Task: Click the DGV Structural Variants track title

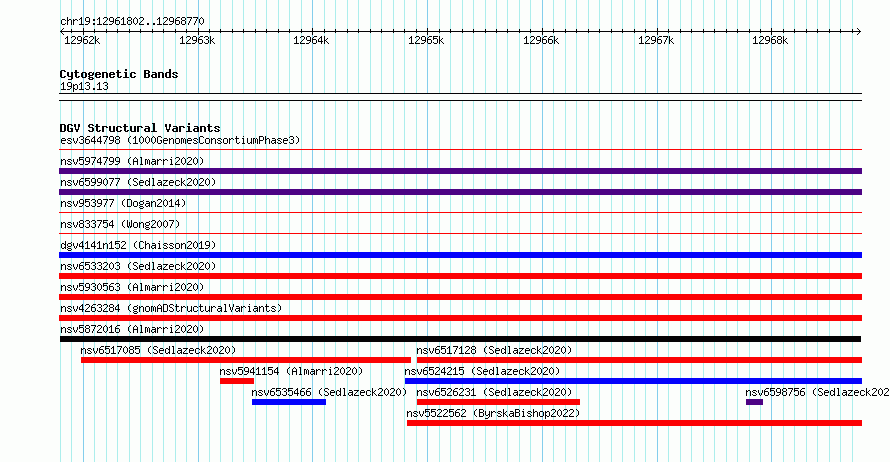Action: [x=140, y=128]
